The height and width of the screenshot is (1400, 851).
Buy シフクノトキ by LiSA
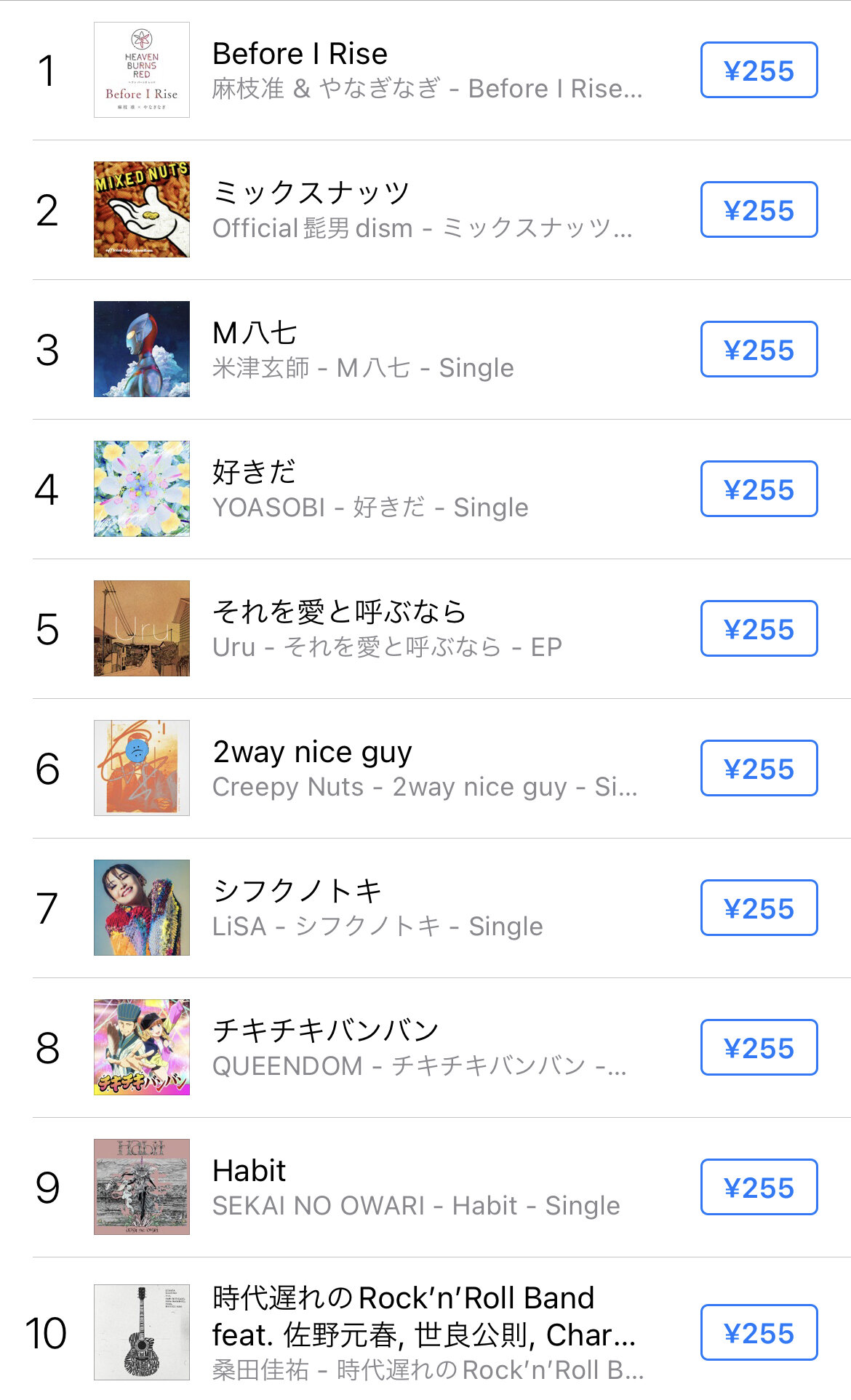coord(759,908)
